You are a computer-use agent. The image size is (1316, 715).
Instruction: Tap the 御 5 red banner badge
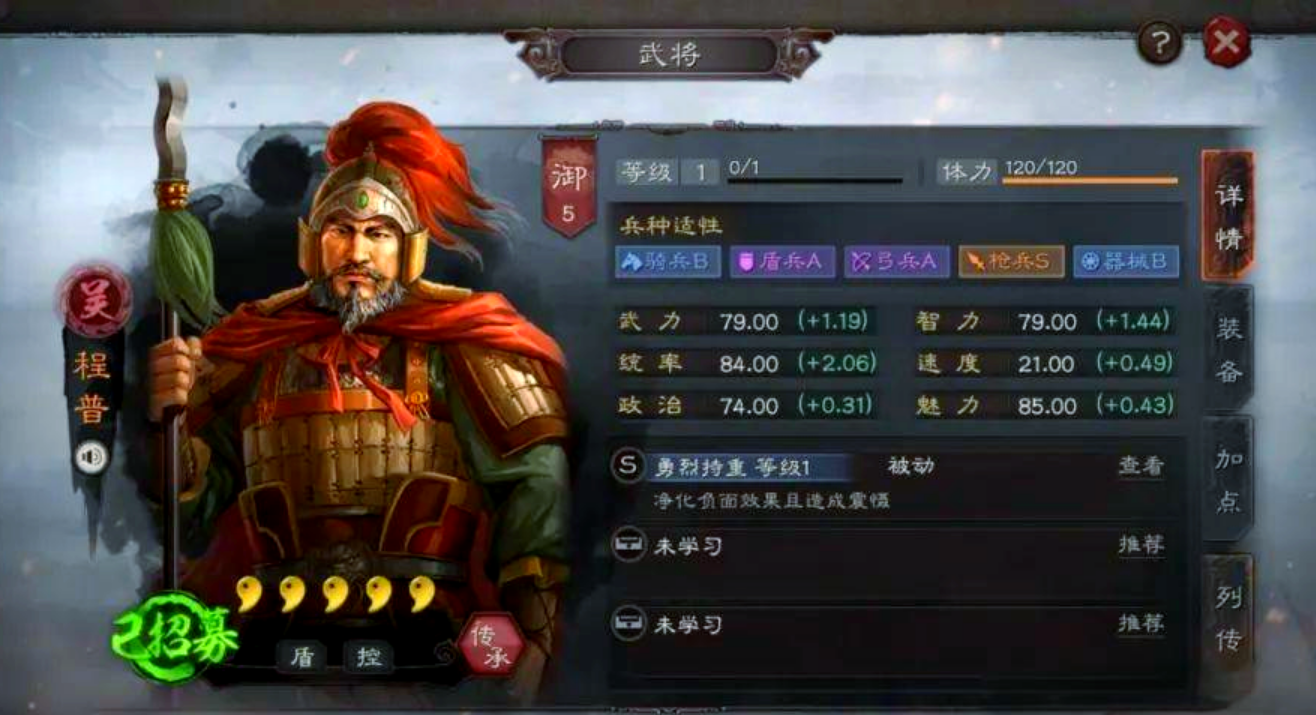click(568, 187)
